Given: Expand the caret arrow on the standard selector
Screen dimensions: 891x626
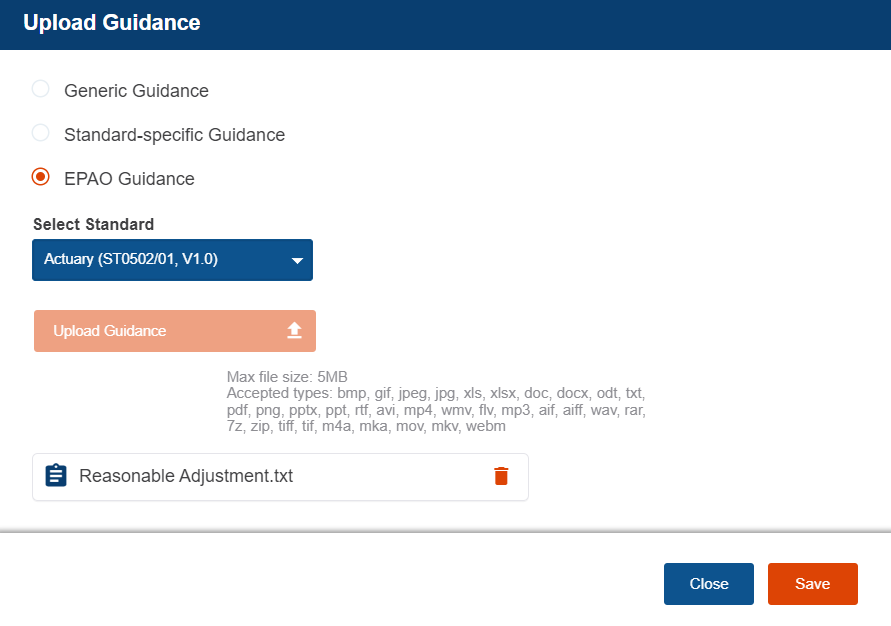Looking at the screenshot, I should (x=297, y=261).
